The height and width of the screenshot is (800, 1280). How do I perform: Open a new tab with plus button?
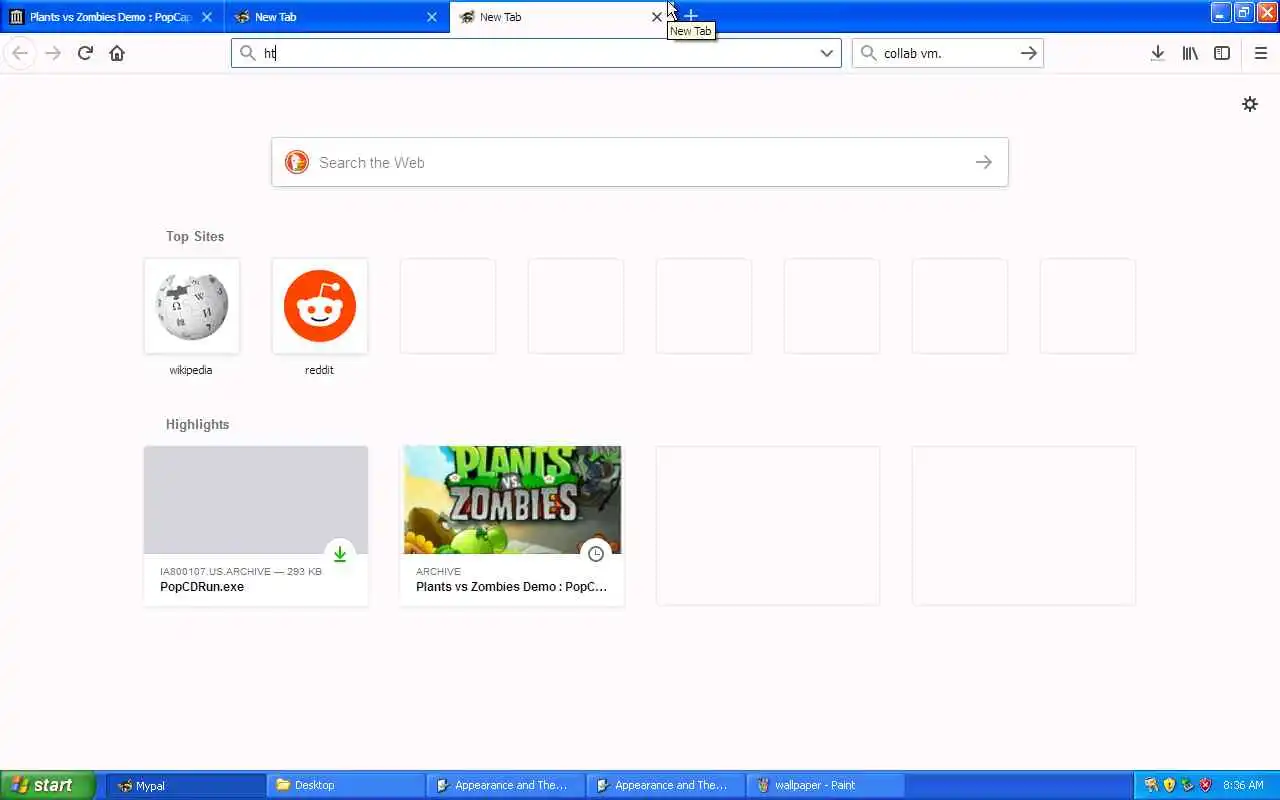coord(690,16)
